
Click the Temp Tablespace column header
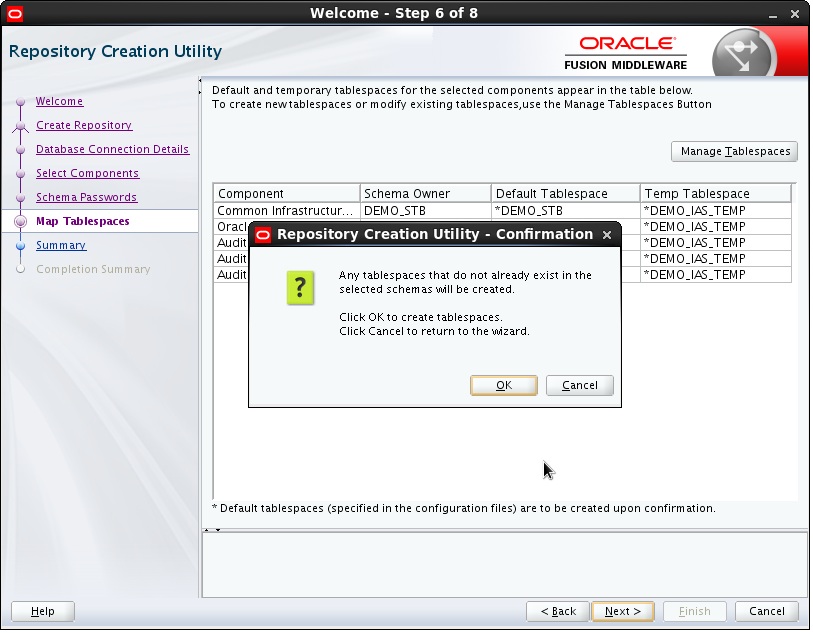click(x=717, y=194)
